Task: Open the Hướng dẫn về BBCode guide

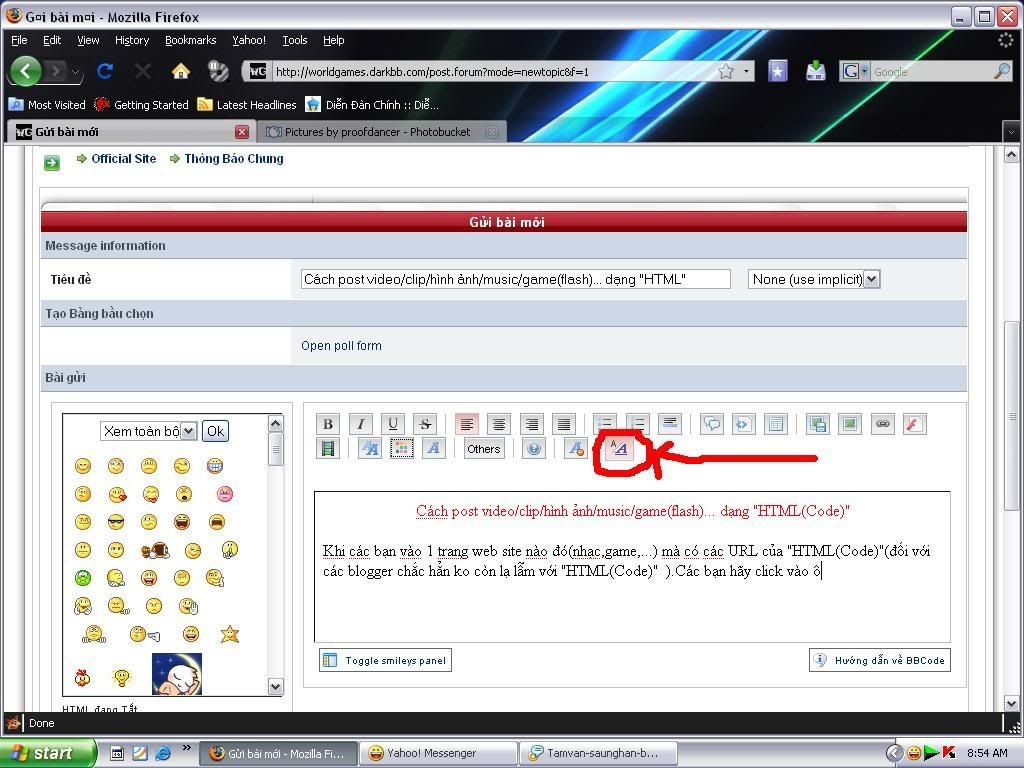Action: (880, 660)
